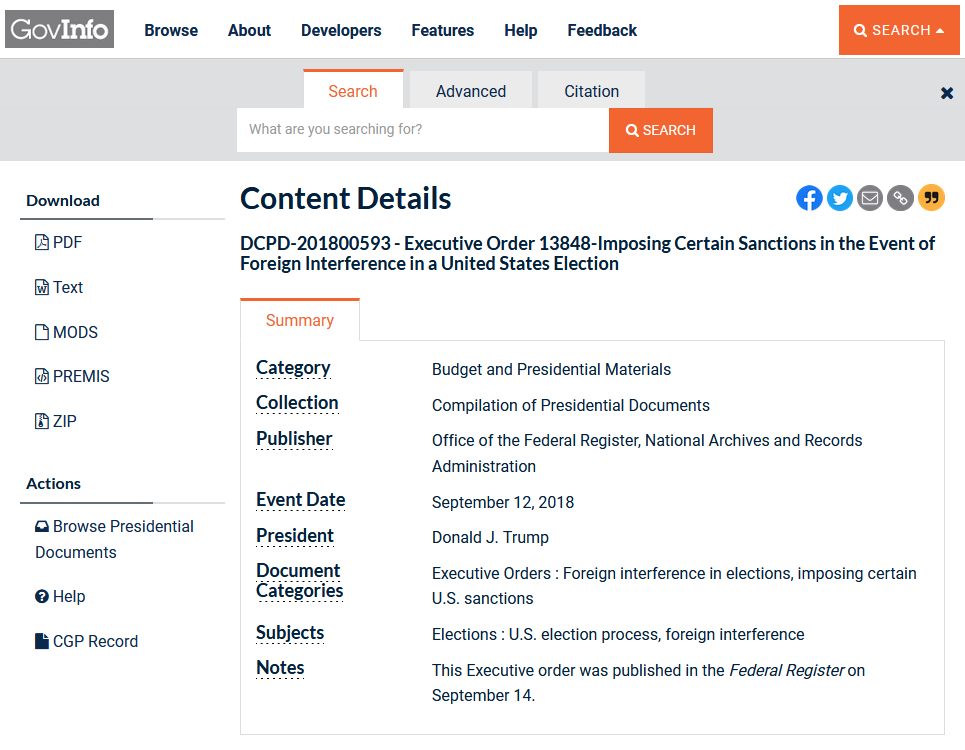The height and width of the screenshot is (750, 965).
Task: Open Browse Presidential Documents link
Action: tap(114, 539)
